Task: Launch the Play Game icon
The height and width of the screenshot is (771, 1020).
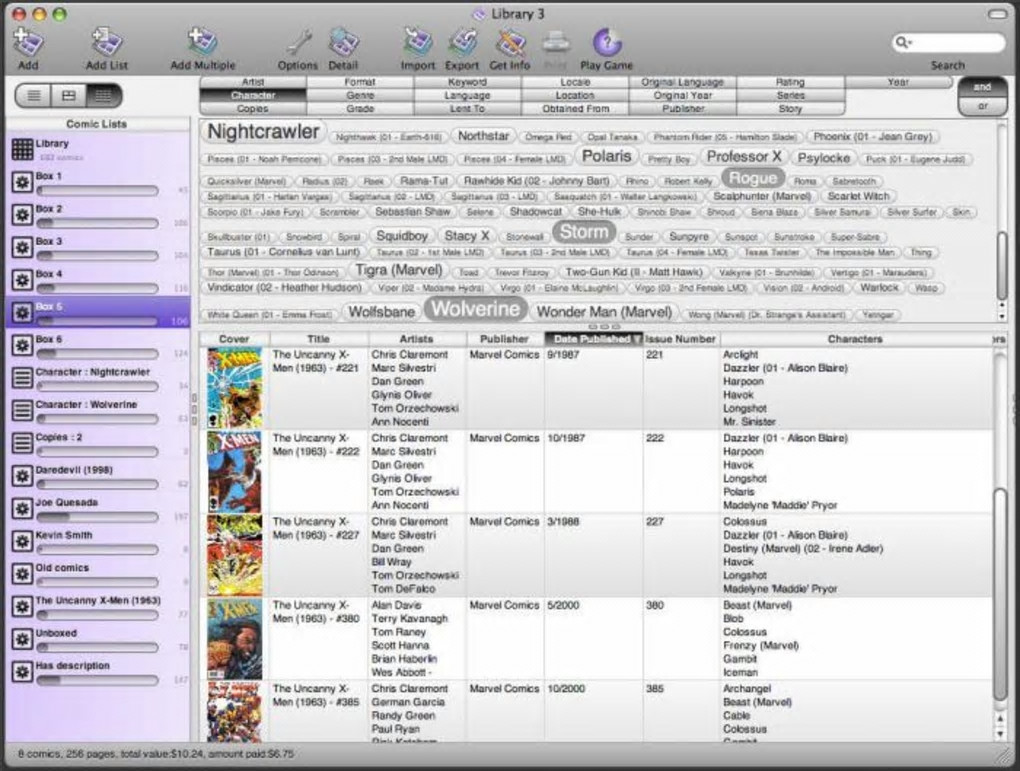Action: point(606,43)
